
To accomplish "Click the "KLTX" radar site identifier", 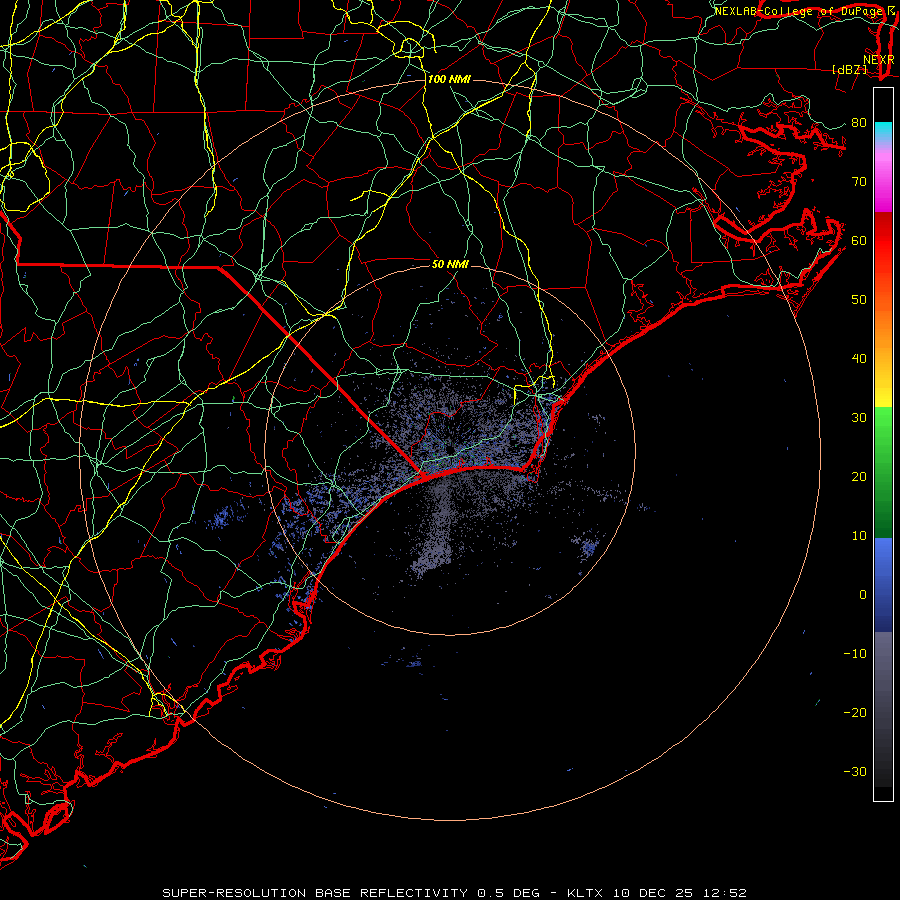I will (x=586, y=893).
